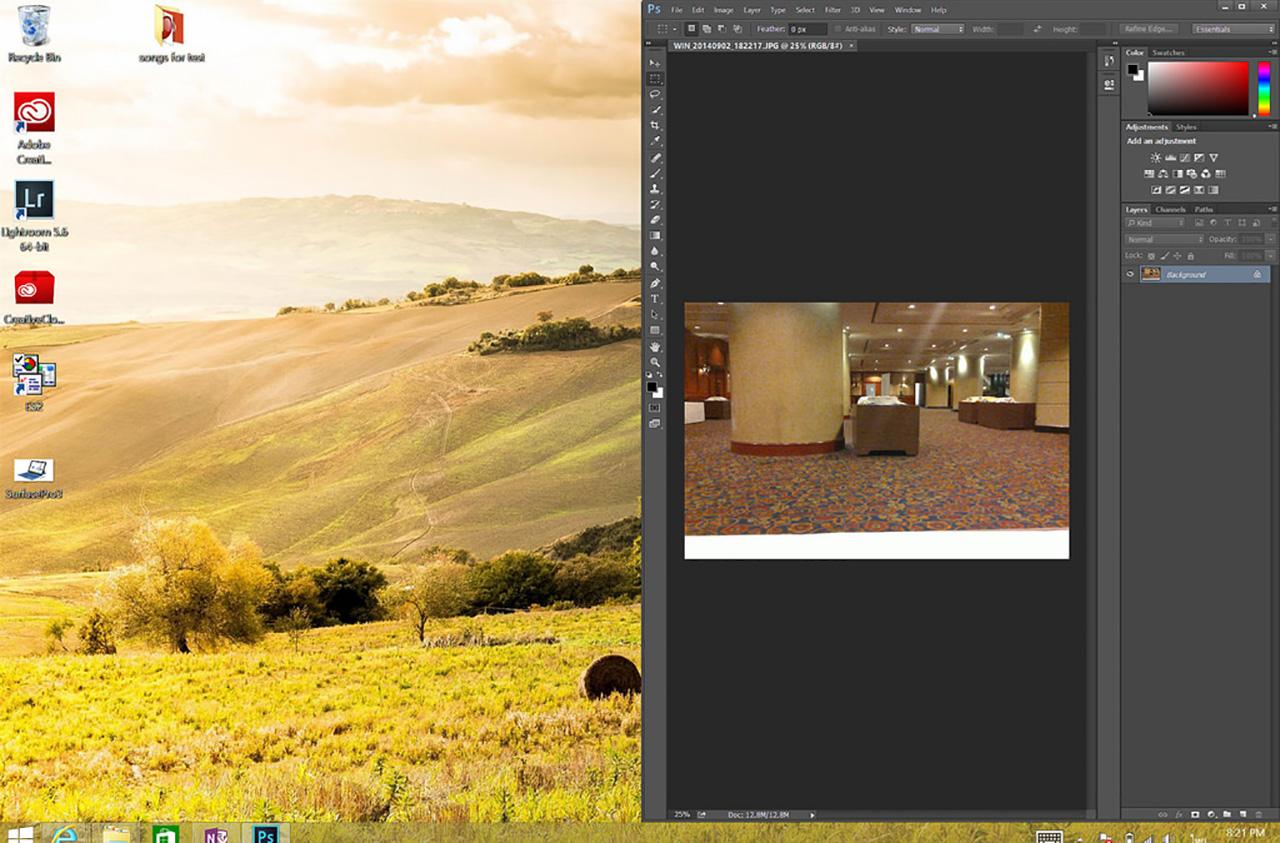Toggle filter for pixel layers
Image resolution: width=1280 pixels, height=843 pixels.
(1198, 223)
